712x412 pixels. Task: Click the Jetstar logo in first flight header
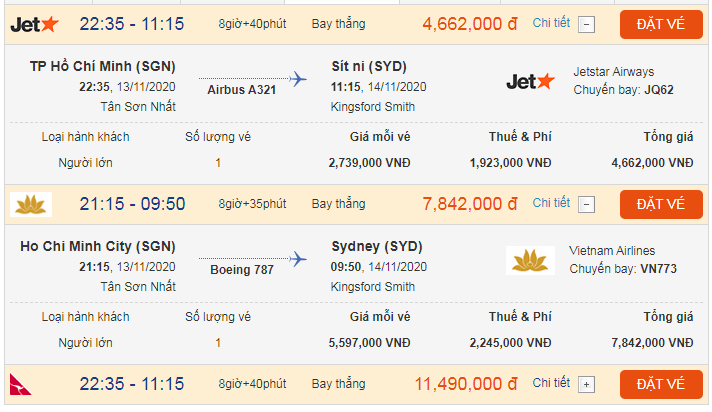pyautogui.click(x=34, y=23)
